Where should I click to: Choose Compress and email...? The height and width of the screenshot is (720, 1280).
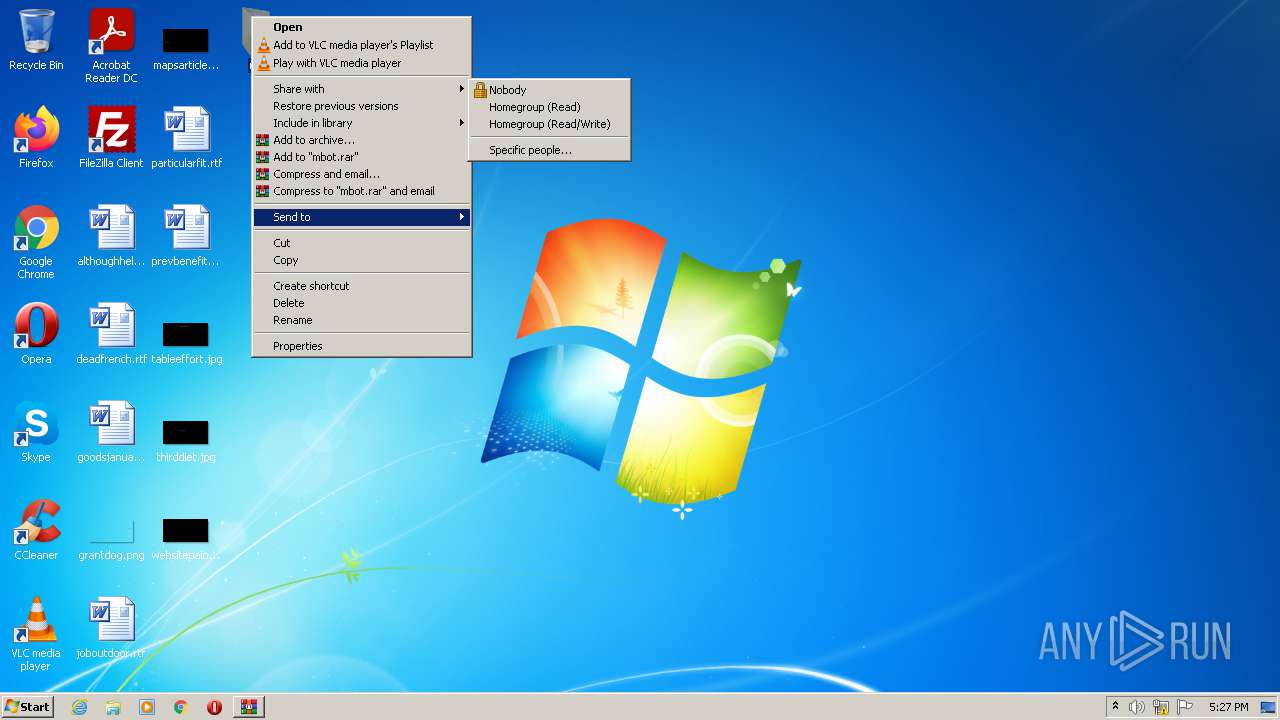362,174
